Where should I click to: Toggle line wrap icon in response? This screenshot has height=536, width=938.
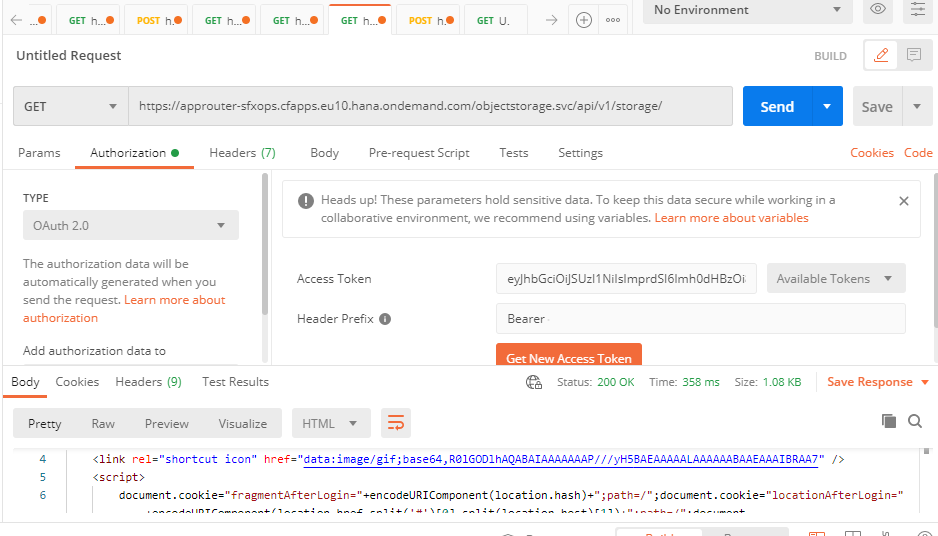(395, 424)
